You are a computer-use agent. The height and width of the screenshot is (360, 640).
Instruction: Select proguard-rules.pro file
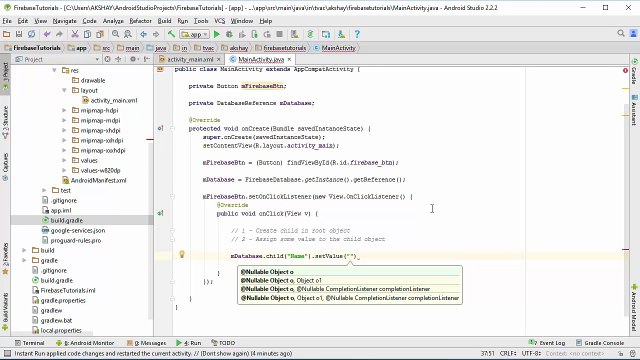tap(71, 241)
